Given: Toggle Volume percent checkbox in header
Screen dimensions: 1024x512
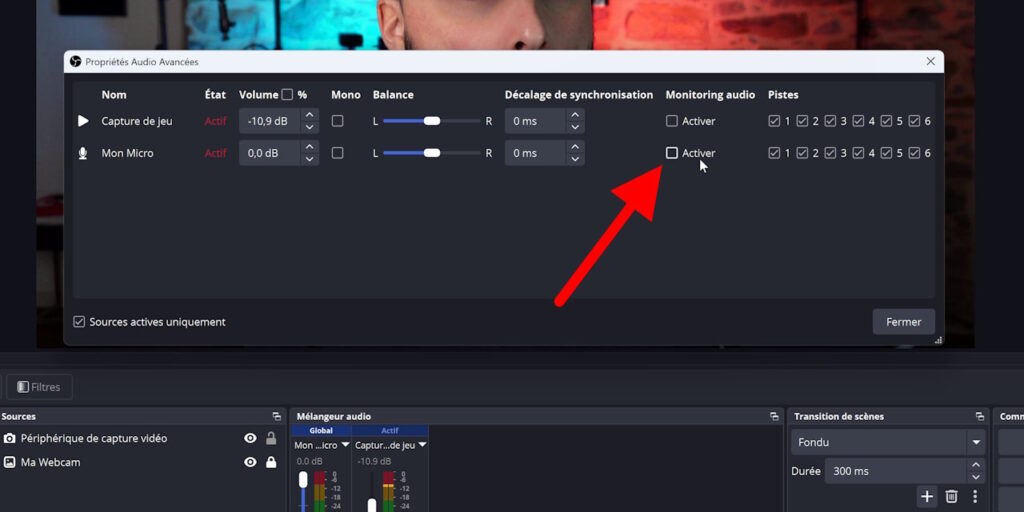Looking at the screenshot, I should 287,95.
